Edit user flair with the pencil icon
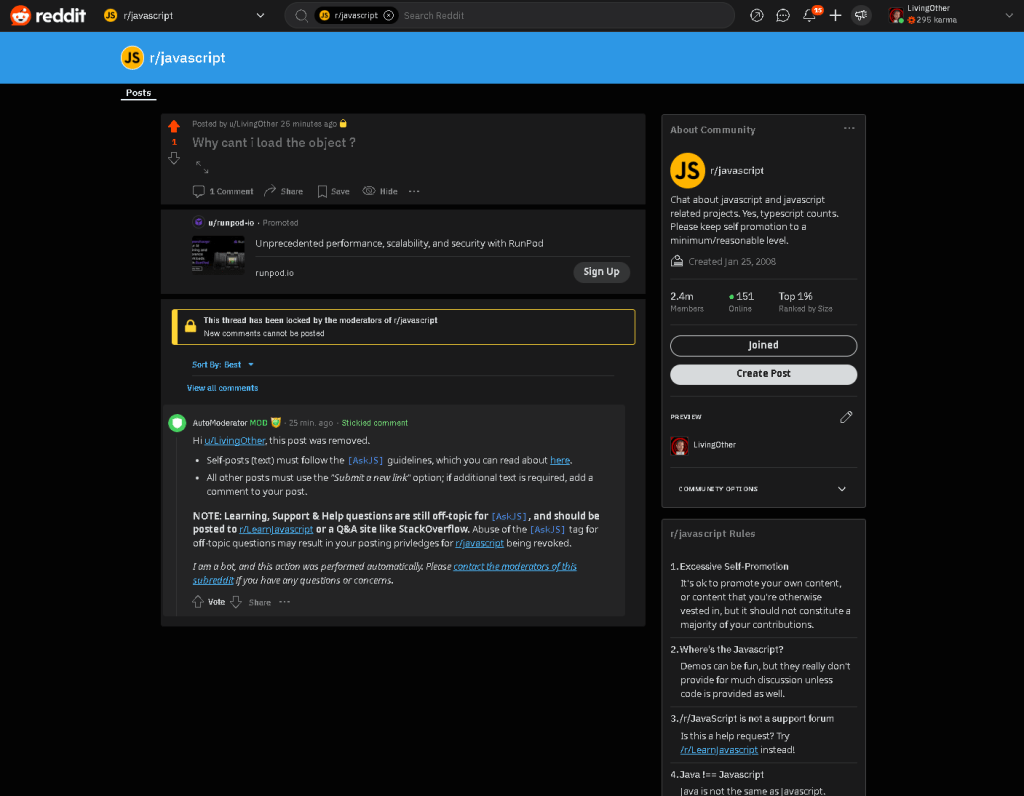The width and height of the screenshot is (1024, 796). 846,417
